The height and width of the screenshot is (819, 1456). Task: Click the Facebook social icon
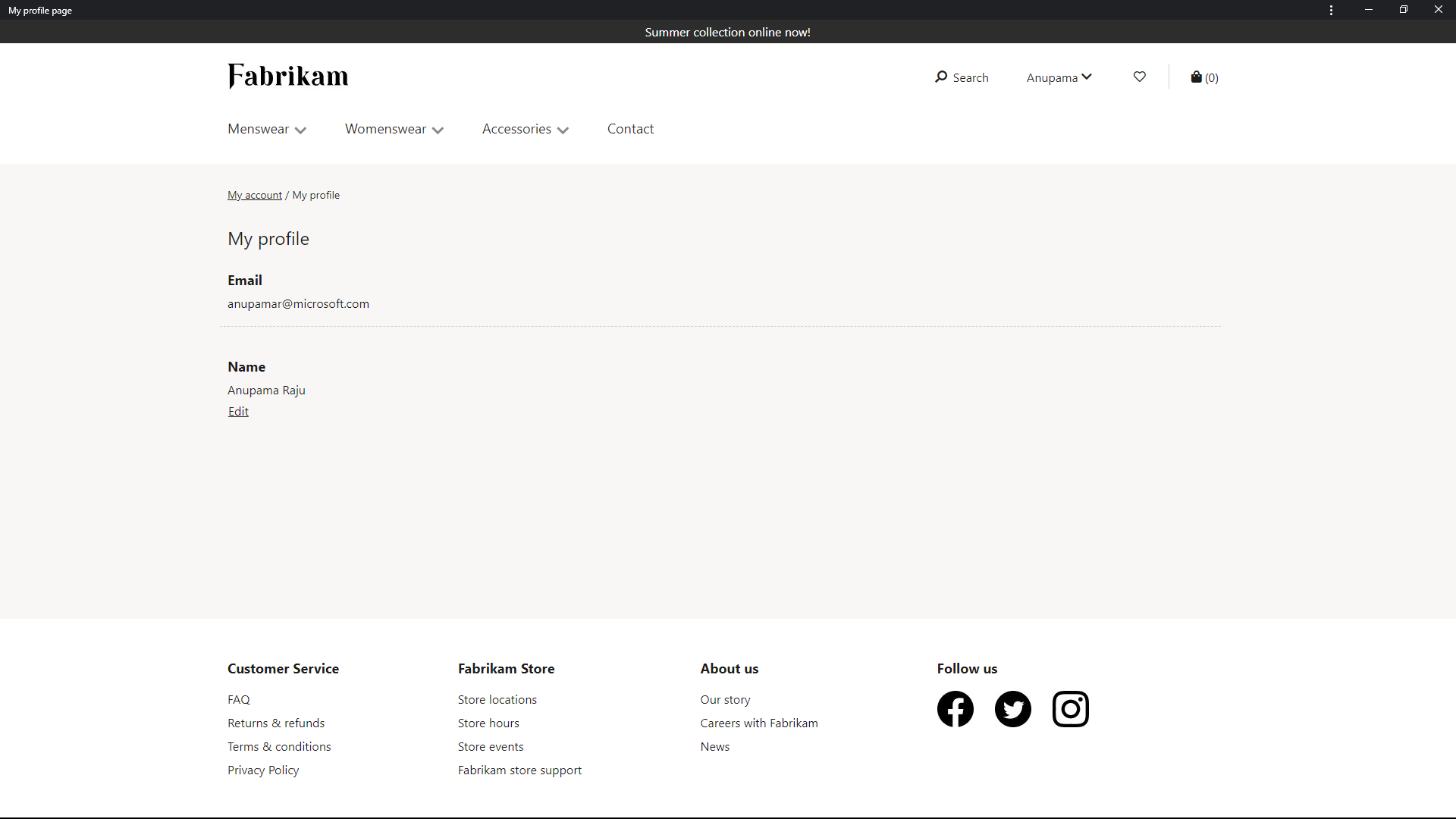point(956,709)
